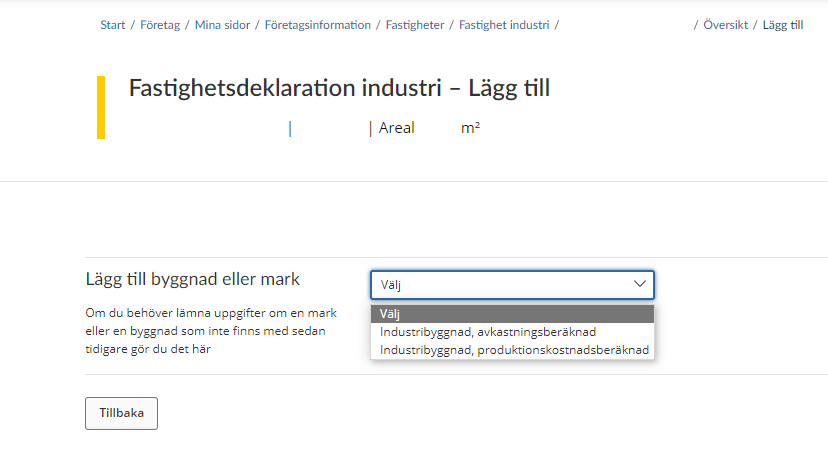Navigate to Mina sidor breadcrumb
Viewport: 828px width, 469px height.
[x=222, y=25]
